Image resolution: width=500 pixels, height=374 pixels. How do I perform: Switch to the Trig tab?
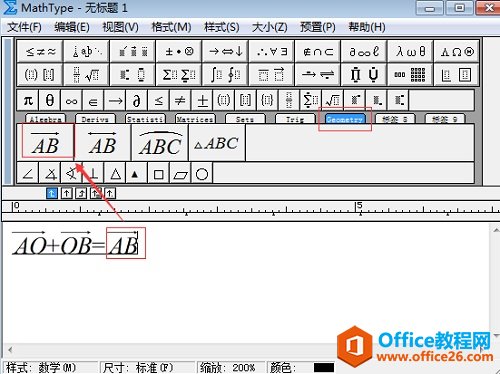(295, 119)
